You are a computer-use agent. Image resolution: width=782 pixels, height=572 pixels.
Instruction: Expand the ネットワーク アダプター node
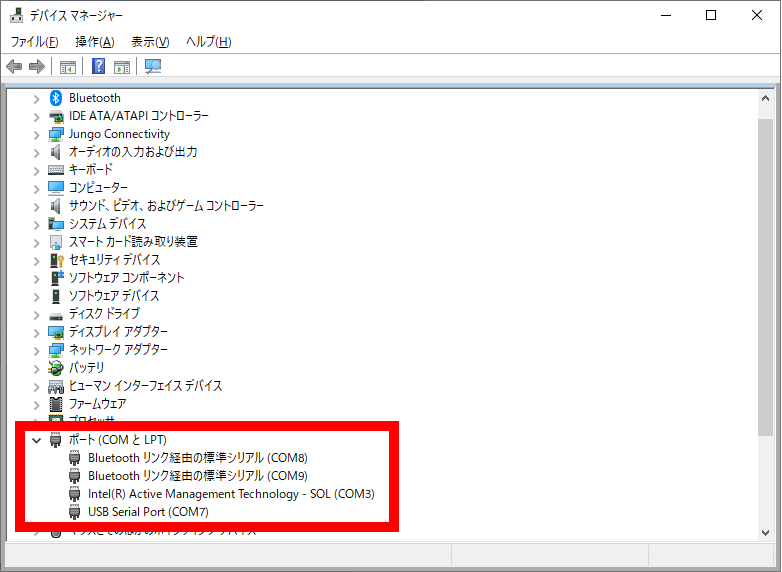pyautogui.click(x=37, y=350)
